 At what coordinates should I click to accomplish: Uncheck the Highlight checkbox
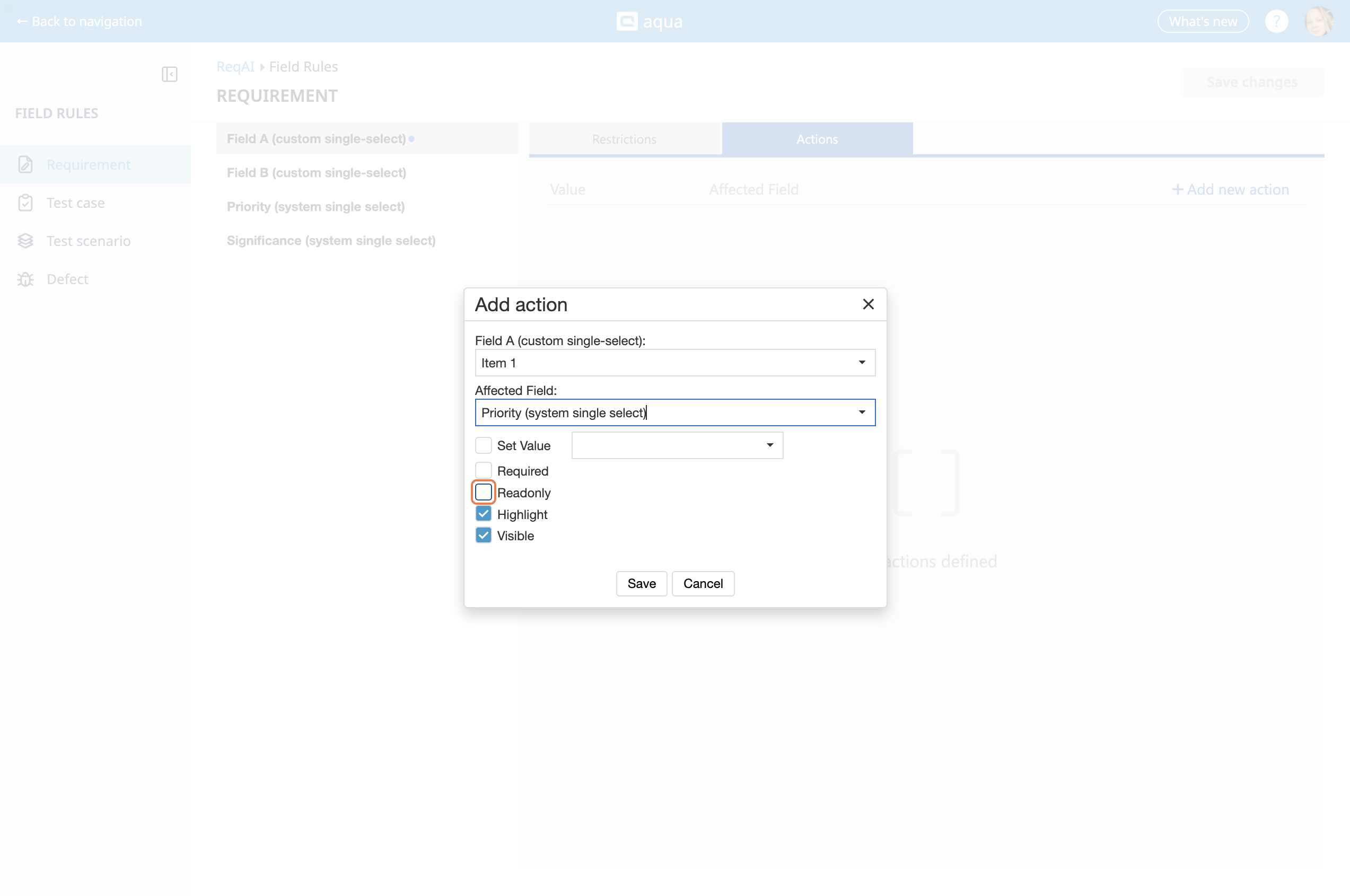484,514
